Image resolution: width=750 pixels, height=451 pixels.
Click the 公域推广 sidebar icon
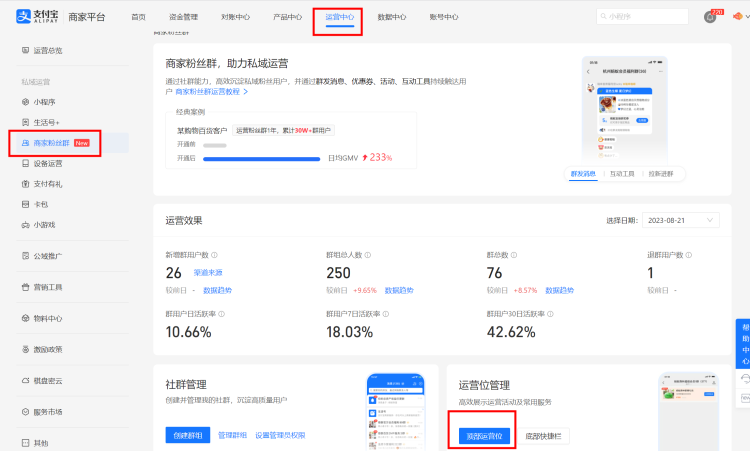(25, 256)
